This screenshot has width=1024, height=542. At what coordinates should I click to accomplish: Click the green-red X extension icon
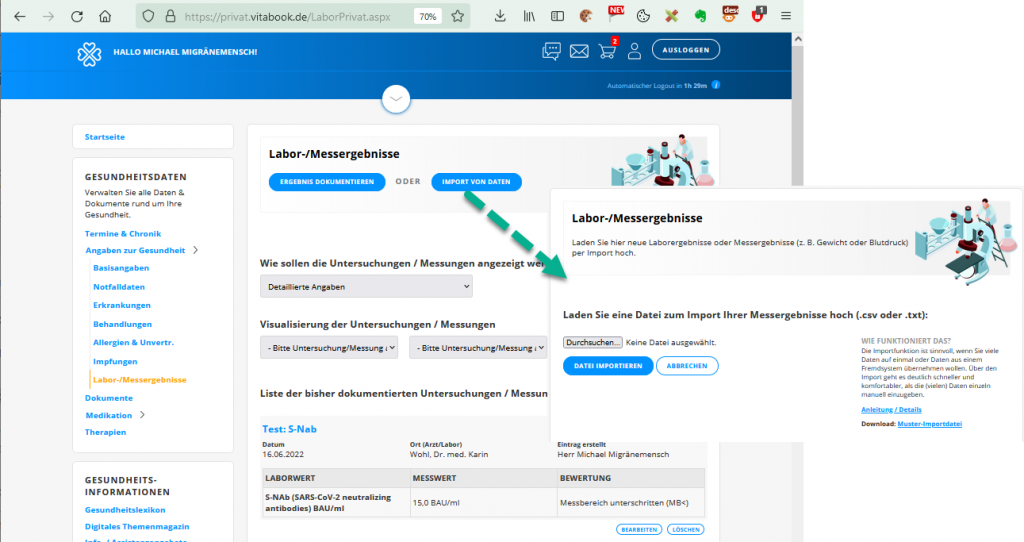point(671,16)
